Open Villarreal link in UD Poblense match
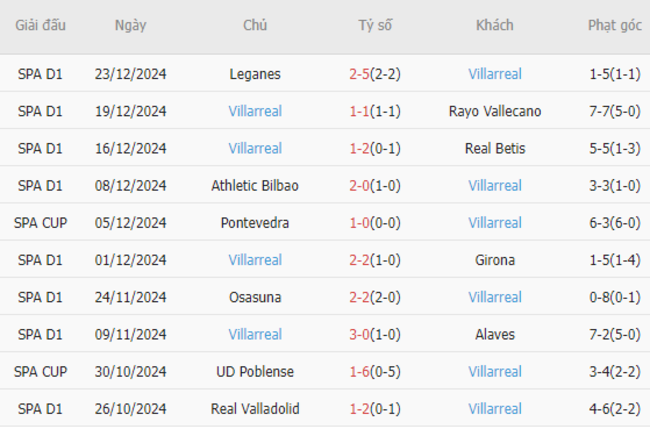 495,372
